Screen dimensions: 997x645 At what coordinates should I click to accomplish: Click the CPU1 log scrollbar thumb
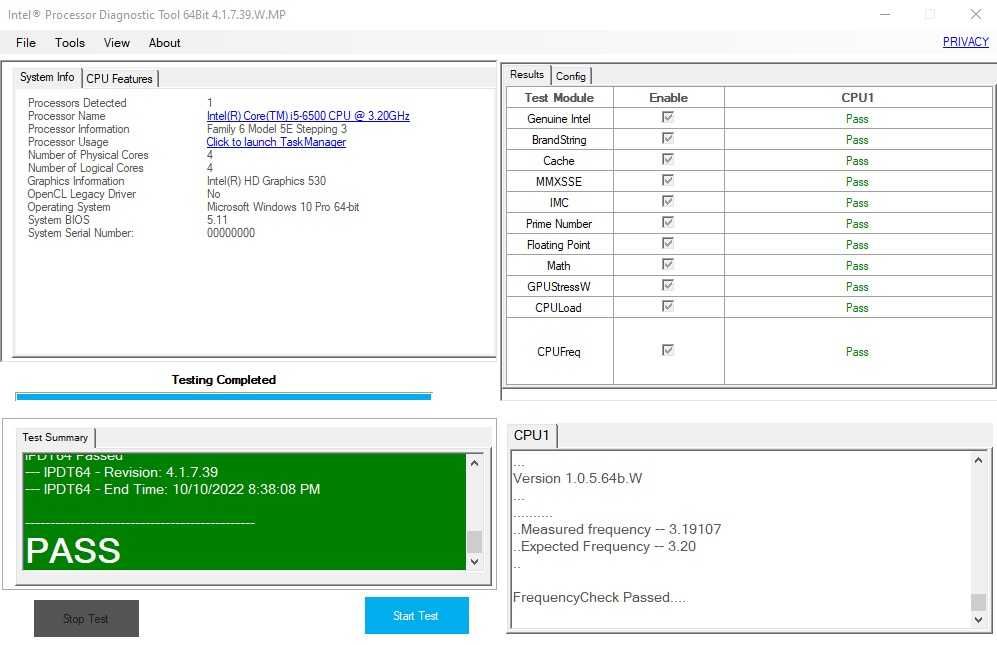point(979,602)
